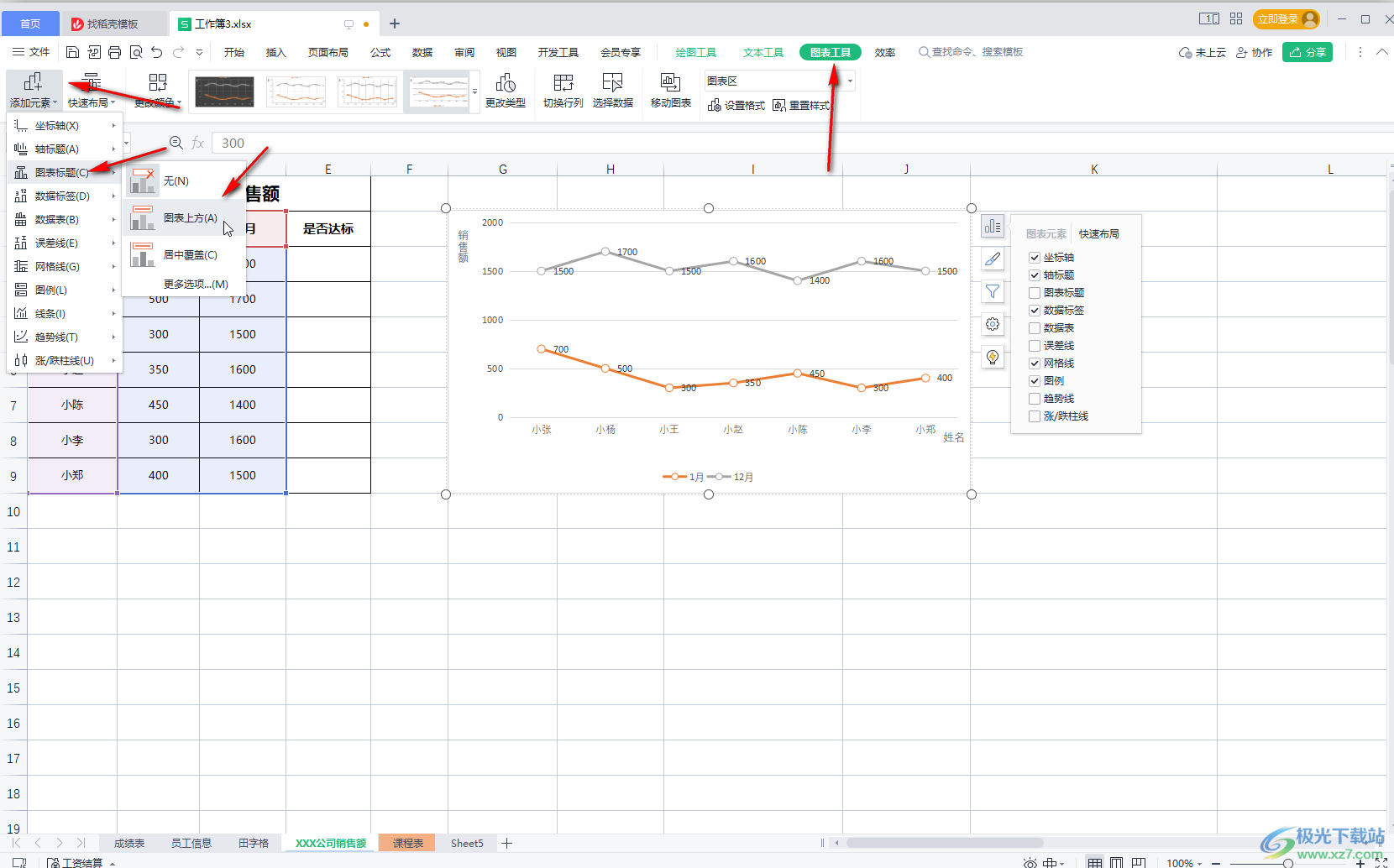Open a new document tab with plus
Screen dimensions: 1394x868
[x=395, y=24]
